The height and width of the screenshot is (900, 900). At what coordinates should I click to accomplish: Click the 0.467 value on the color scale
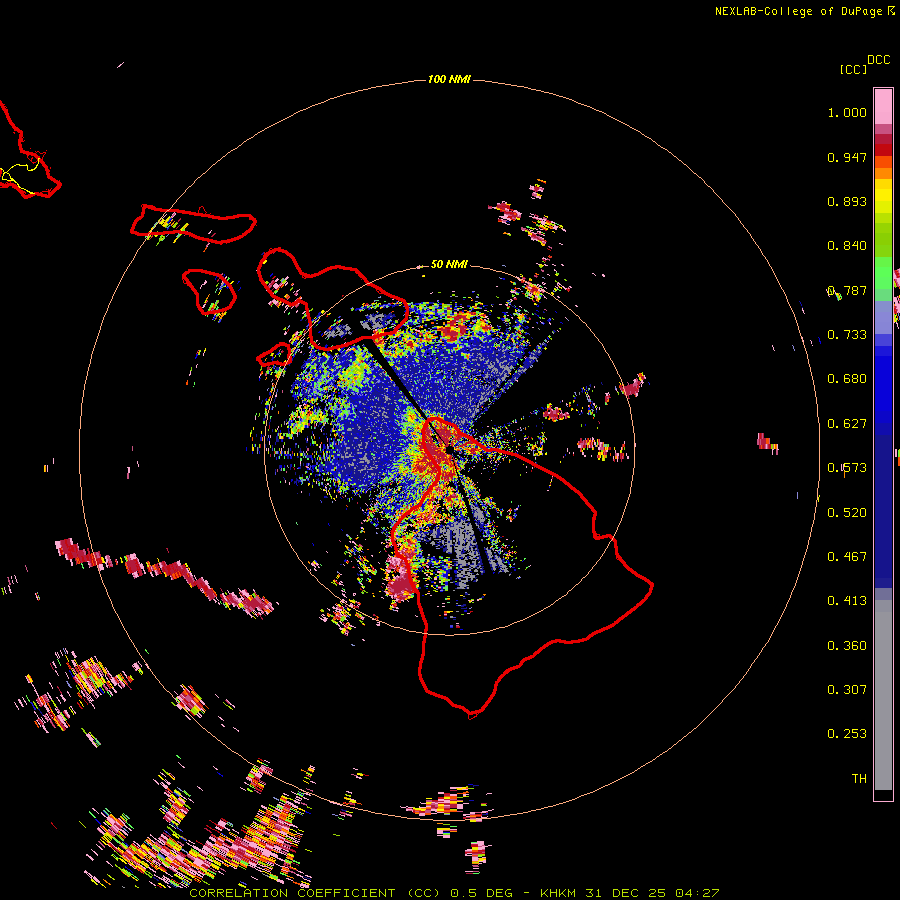[x=847, y=557]
